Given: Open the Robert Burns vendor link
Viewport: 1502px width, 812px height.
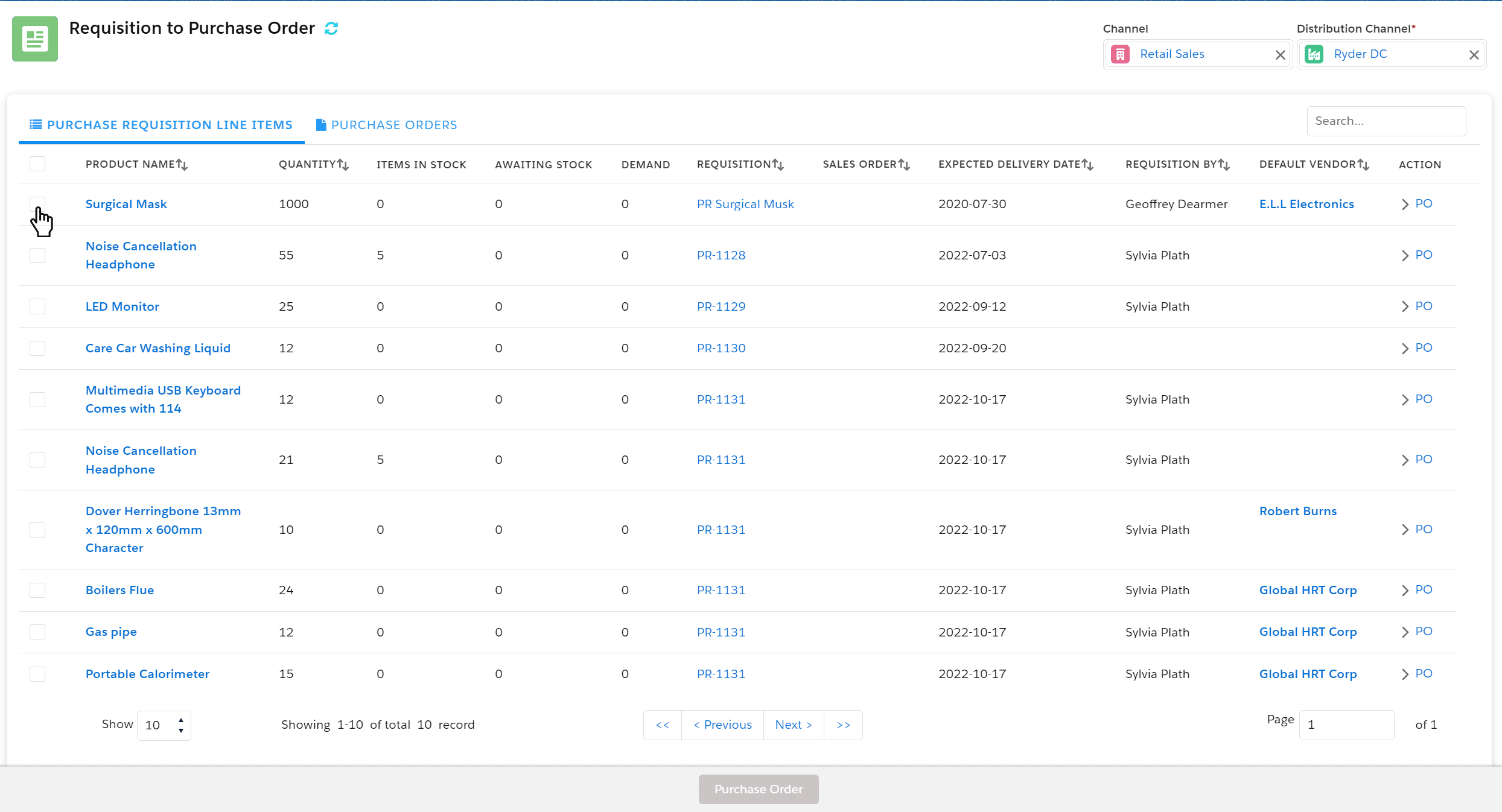Looking at the screenshot, I should pyautogui.click(x=1298, y=511).
